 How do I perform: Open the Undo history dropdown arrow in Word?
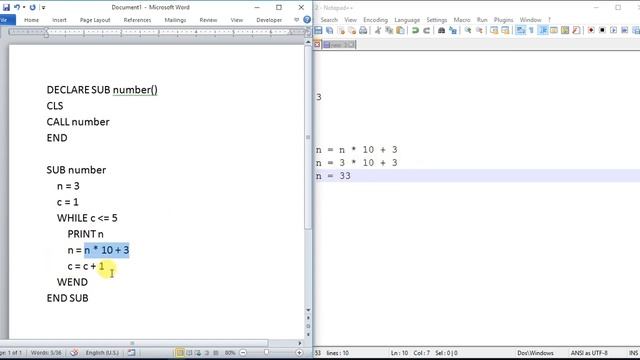click(x=24, y=7)
